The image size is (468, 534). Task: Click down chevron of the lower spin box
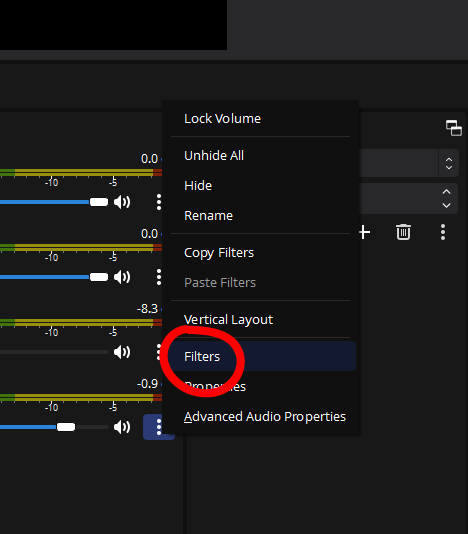click(447, 205)
